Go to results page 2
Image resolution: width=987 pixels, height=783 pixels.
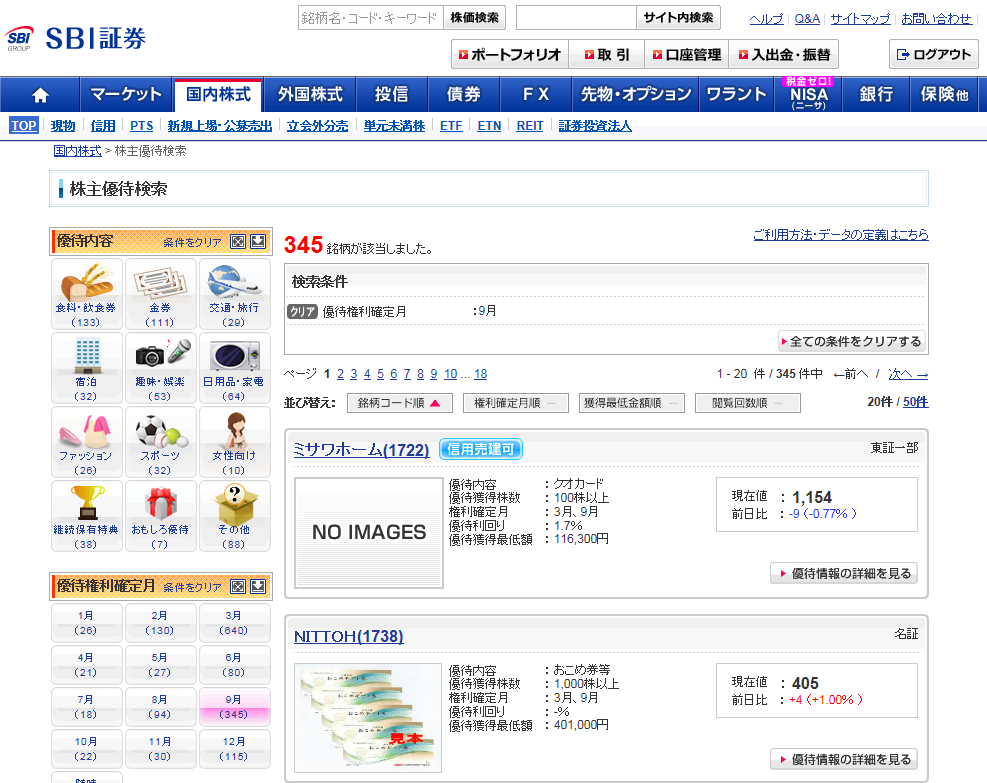pos(341,374)
